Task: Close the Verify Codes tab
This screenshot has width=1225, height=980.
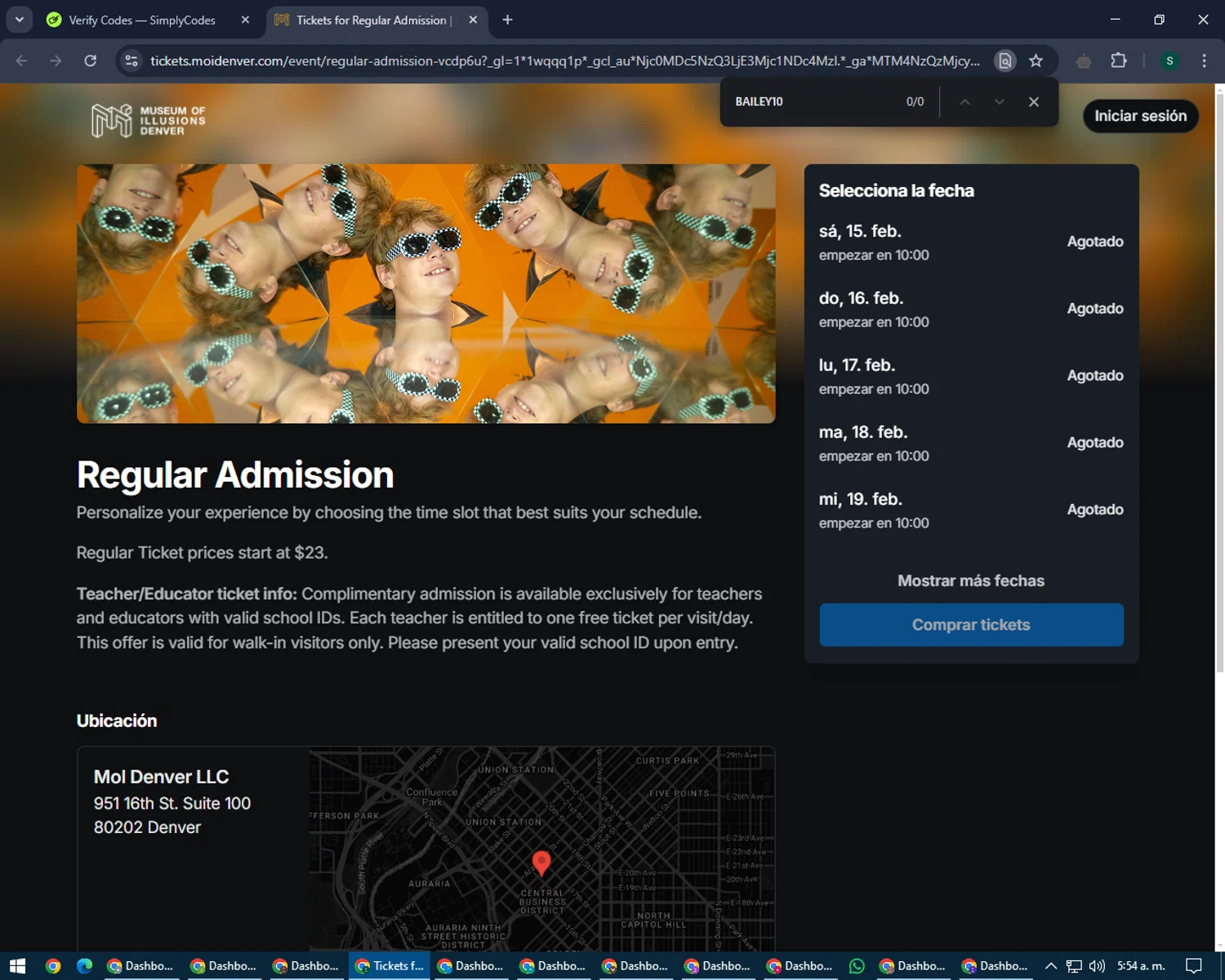Action: pos(245,20)
